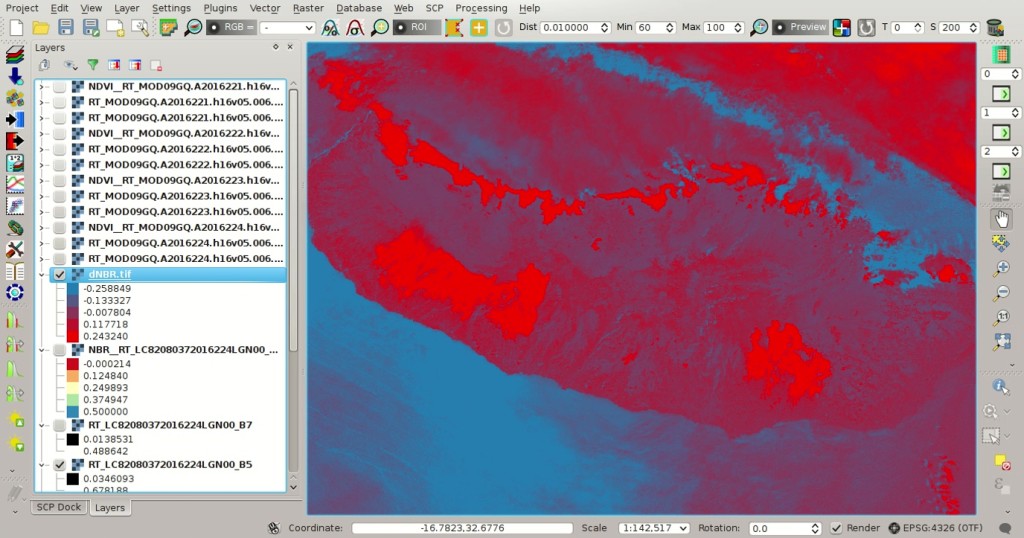1024x538 pixels.
Task: Click the -0.258849 blue legend swatch
Action: (x=72, y=289)
